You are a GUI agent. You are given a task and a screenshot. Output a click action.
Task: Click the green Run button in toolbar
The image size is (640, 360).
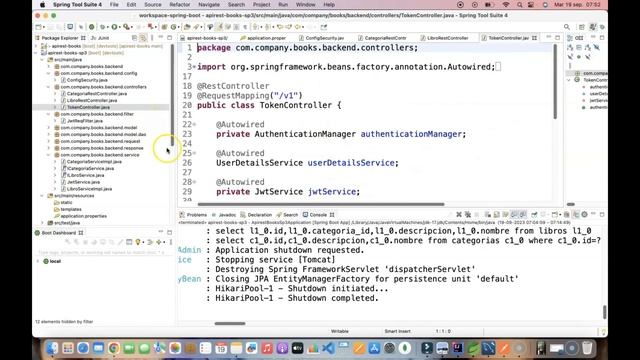point(115,27)
